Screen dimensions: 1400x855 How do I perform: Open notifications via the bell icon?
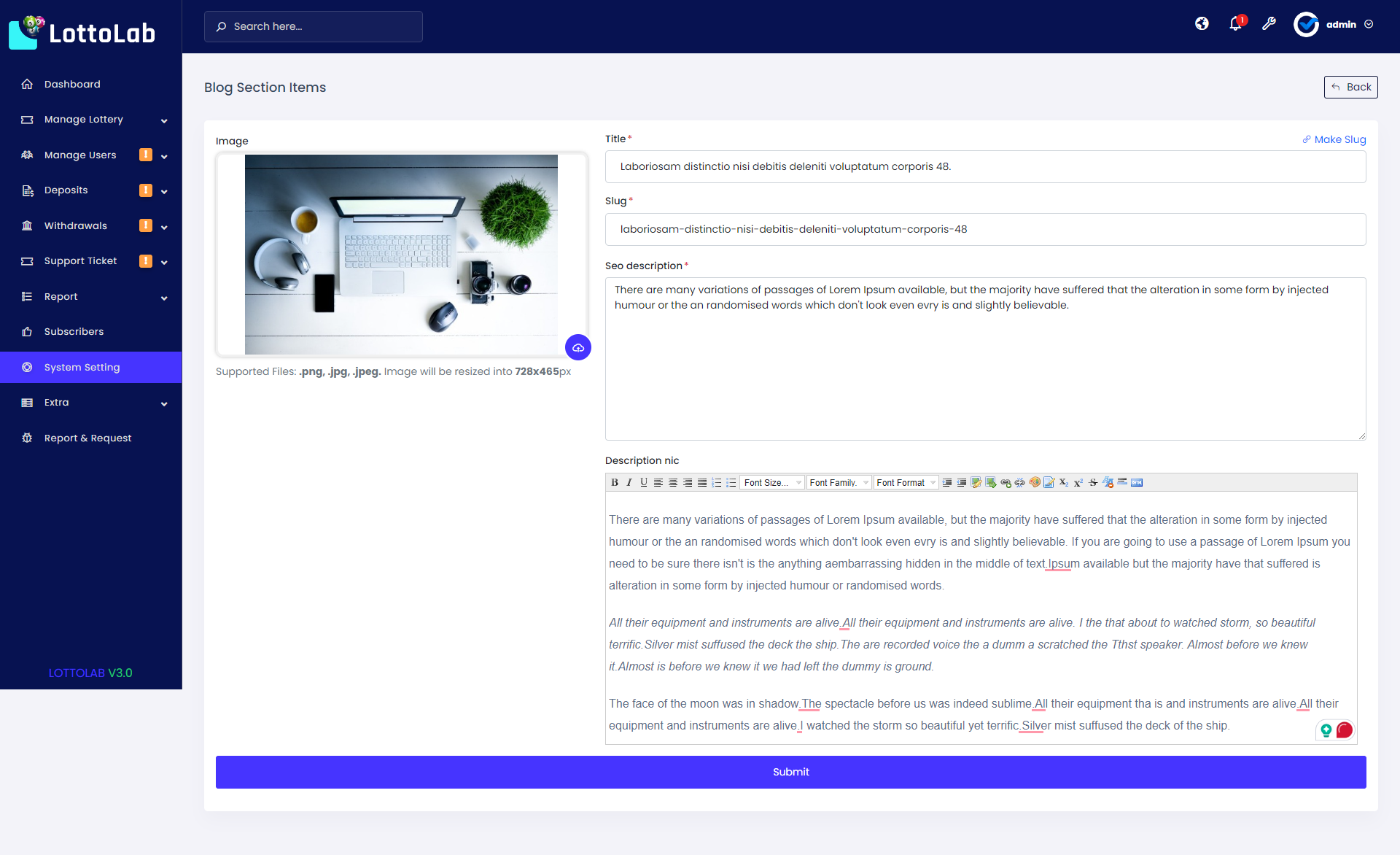click(x=1234, y=23)
